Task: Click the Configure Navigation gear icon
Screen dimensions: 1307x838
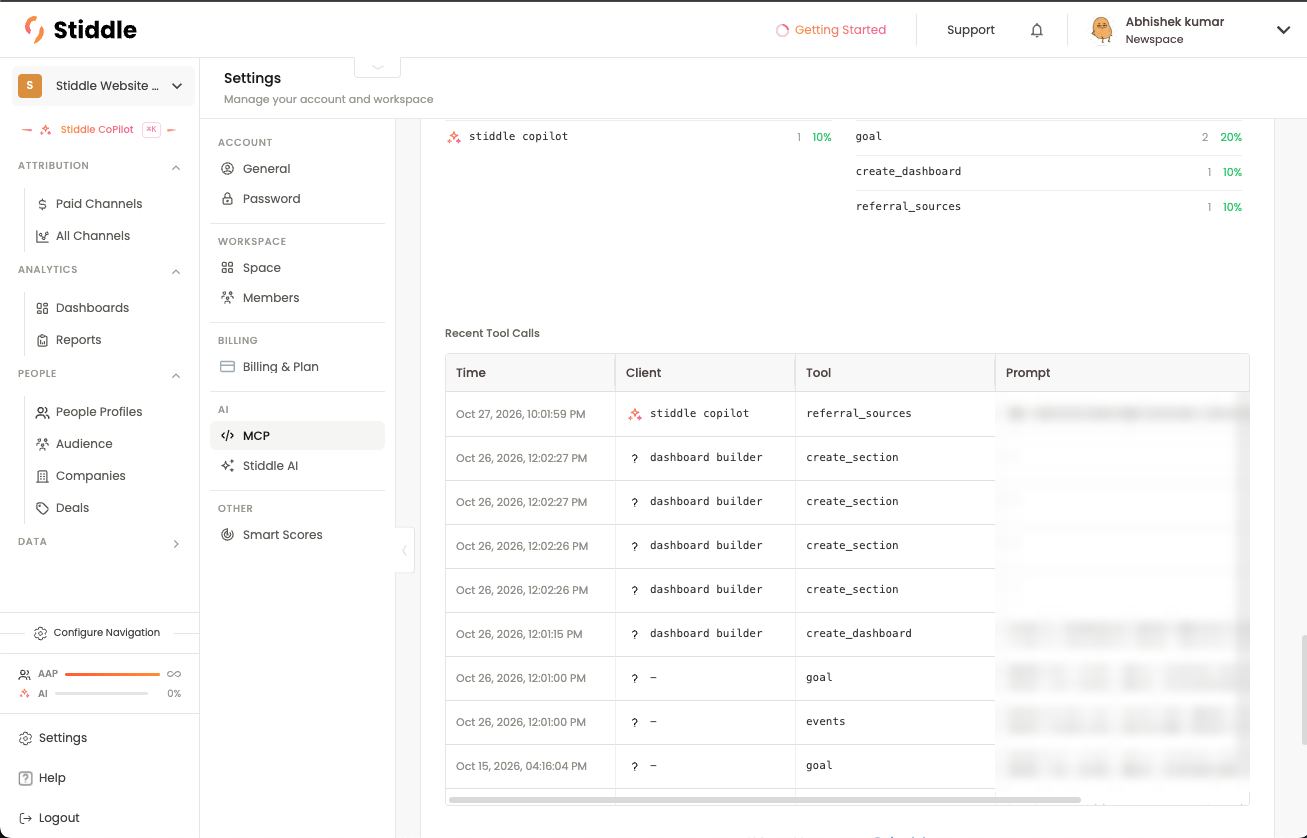Action: (40, 633)
